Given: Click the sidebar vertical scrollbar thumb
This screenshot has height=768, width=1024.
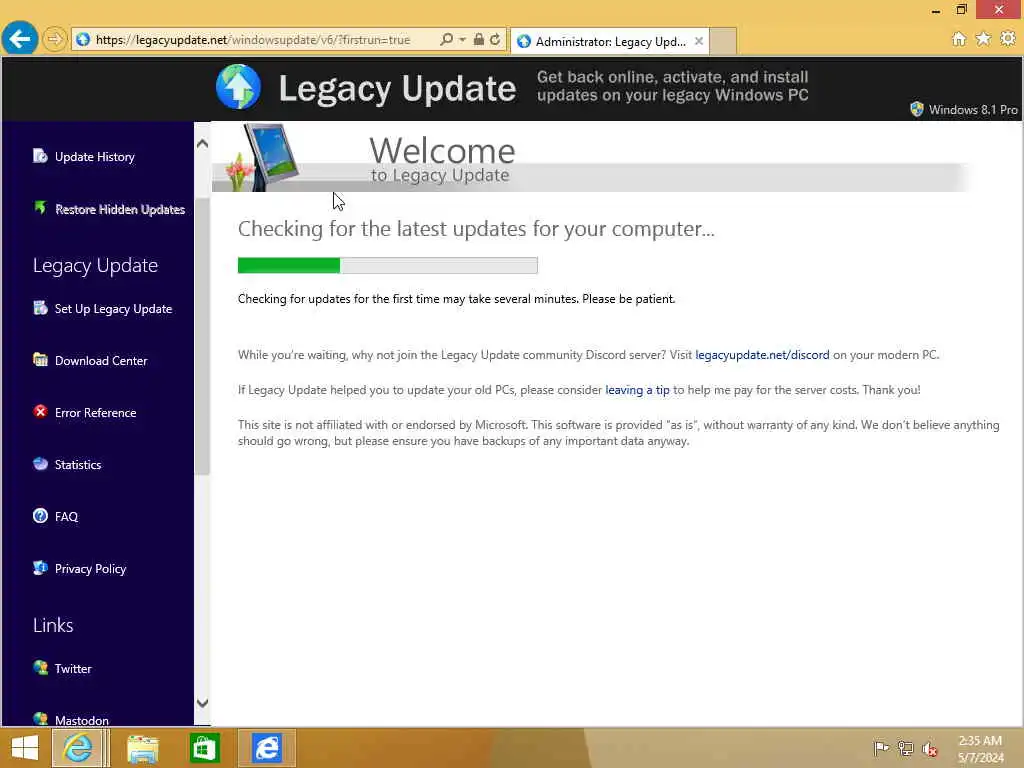Looking at the screenshot, I should click(x=202, y=336).
